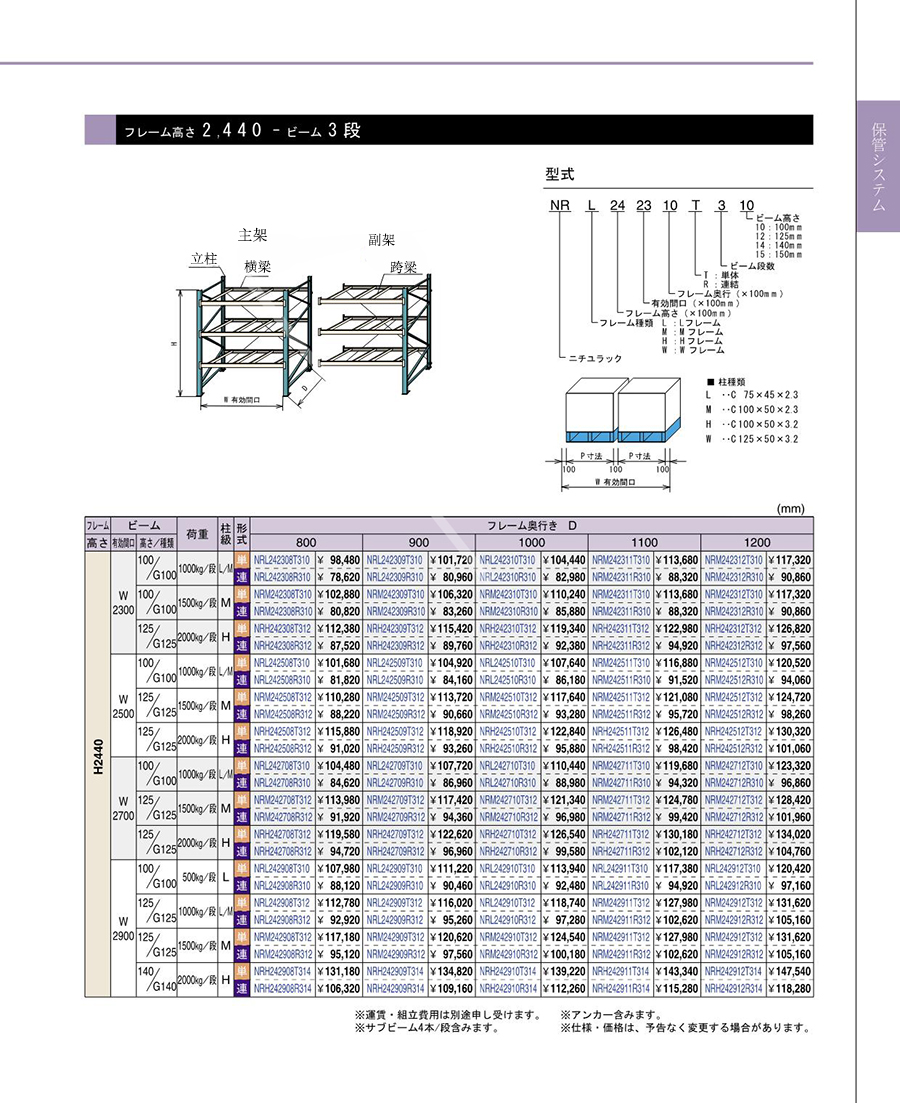Screen dimensions: 900x1103
Task: Click model code NRL242911T310
Action: 620,869
